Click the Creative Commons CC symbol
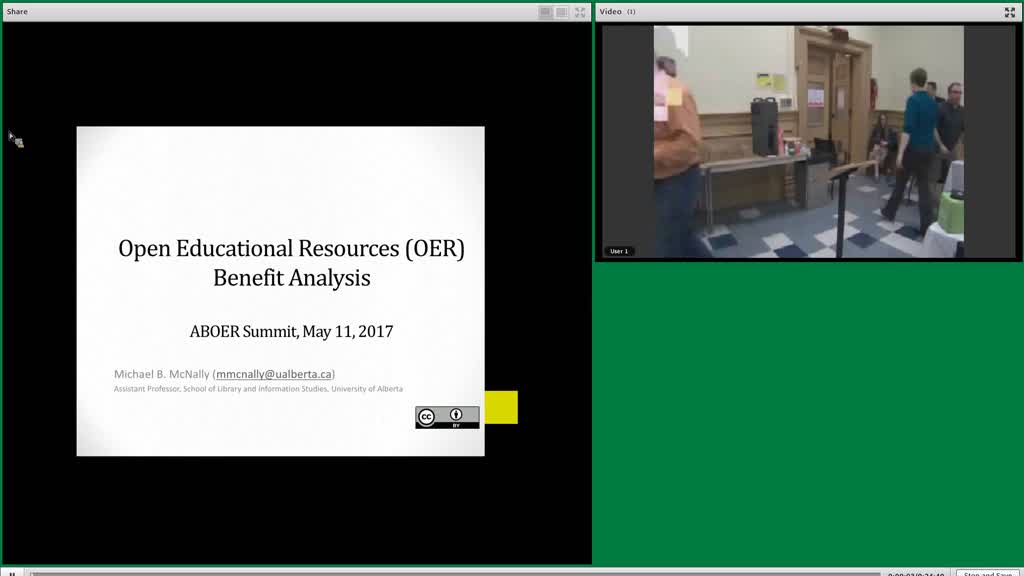 tap(426, 417)
